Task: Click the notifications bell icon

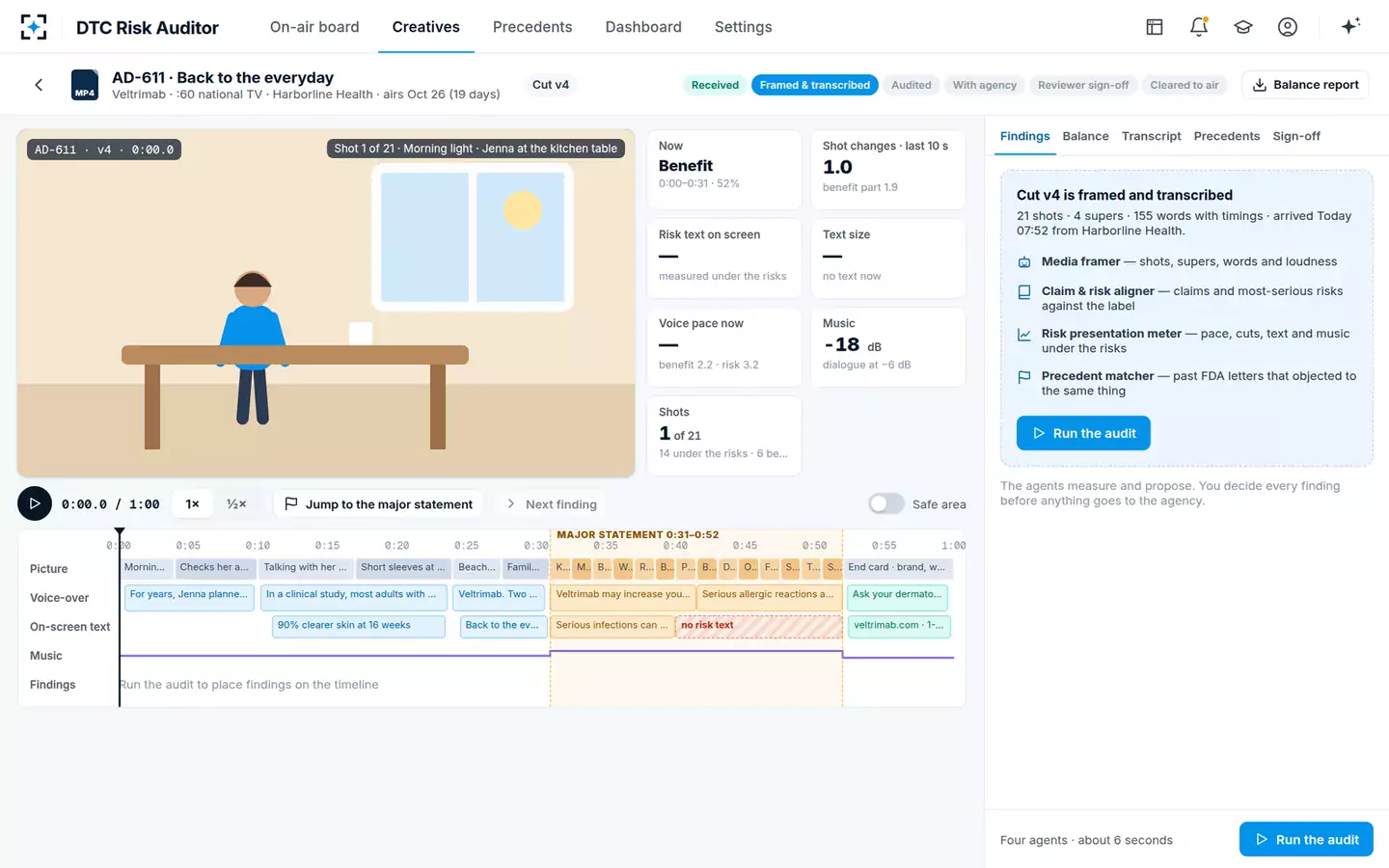Action: pyautogui.click(x=1199, y=27)
